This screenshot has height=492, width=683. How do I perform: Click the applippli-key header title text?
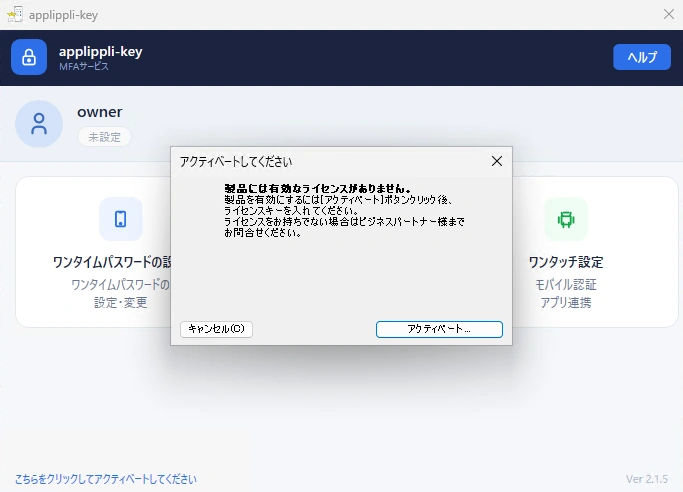tap(101, 52)
